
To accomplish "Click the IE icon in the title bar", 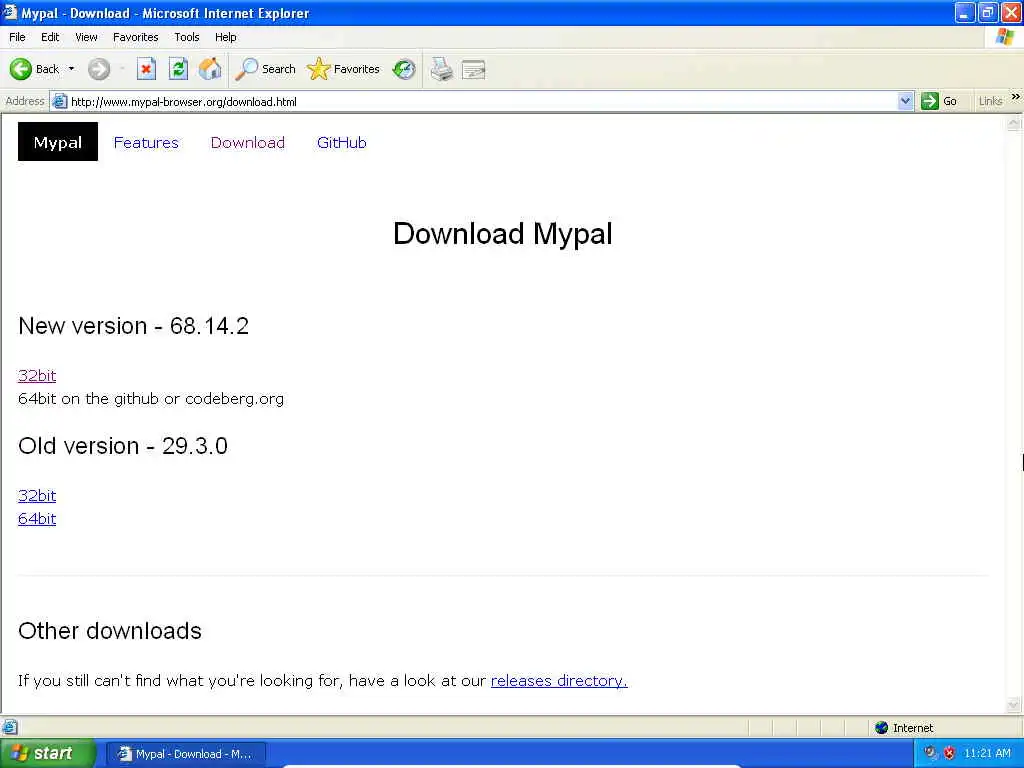I will pos(10,12).
